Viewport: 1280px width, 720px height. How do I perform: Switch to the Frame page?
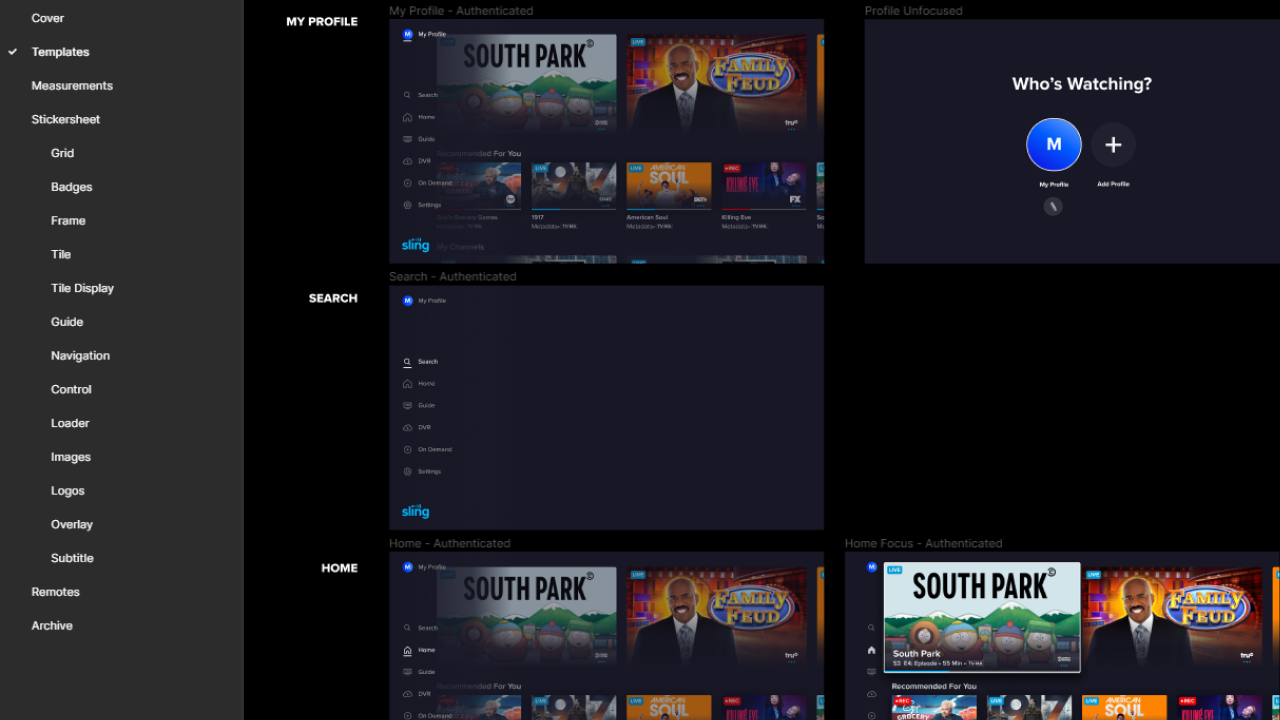(68, 221)
